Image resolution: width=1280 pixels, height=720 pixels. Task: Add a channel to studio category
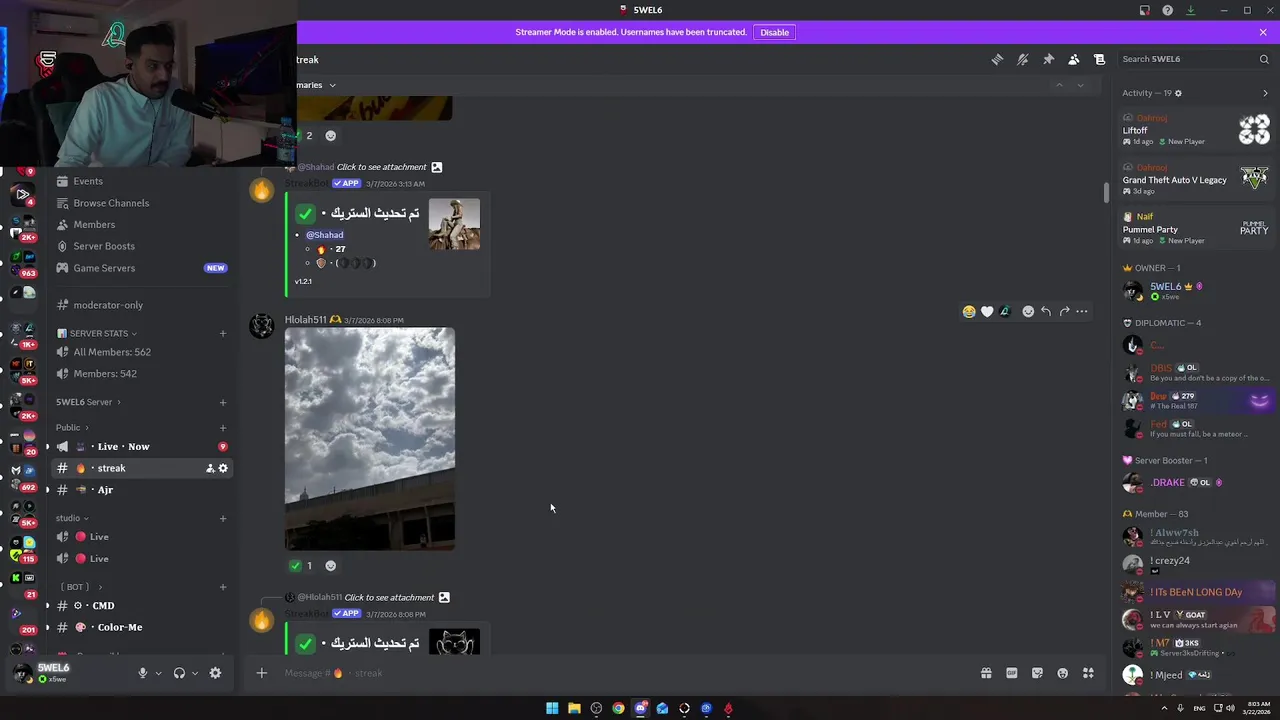223,518
